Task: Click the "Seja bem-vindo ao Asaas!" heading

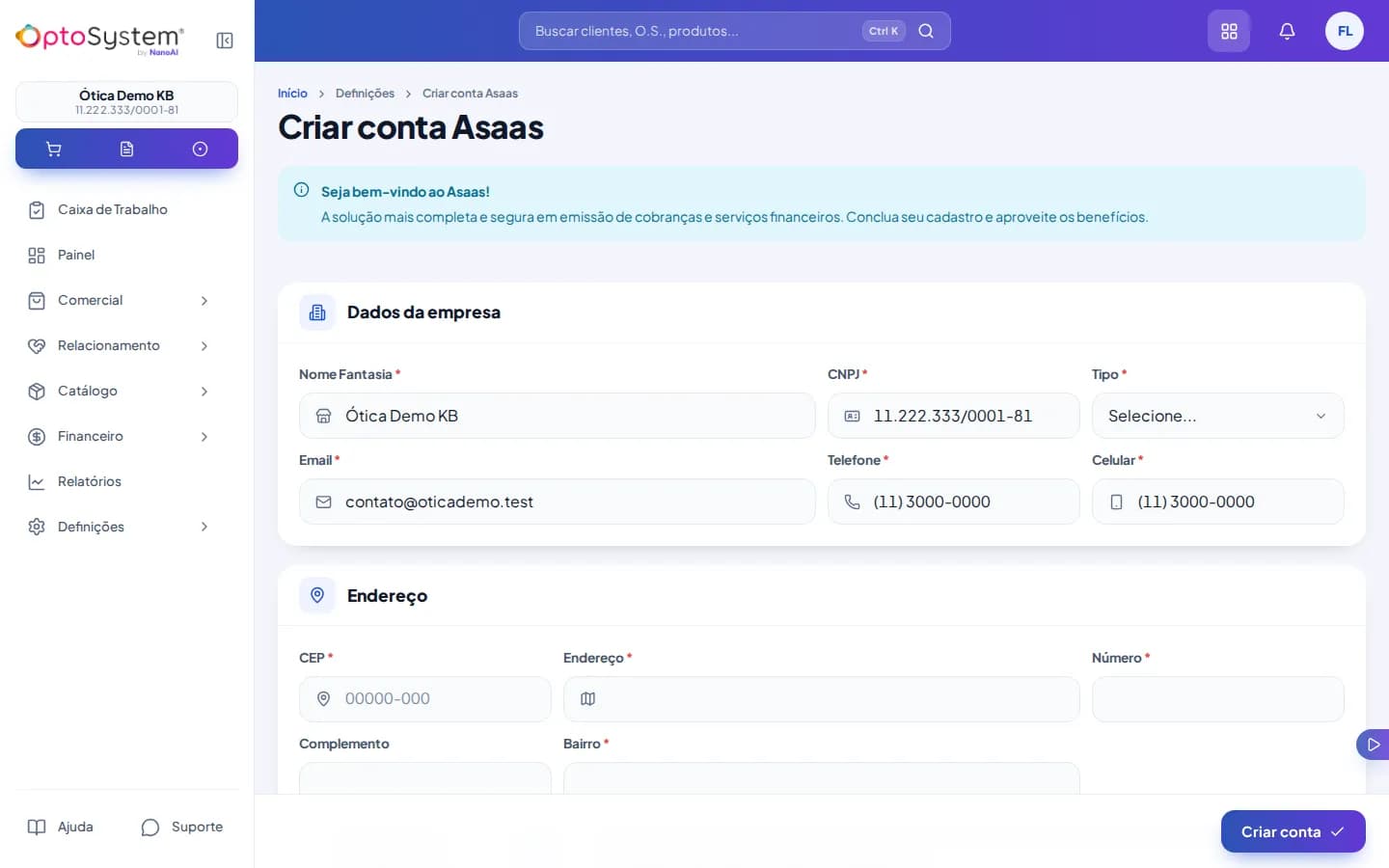Action: (x=405, y=192)
